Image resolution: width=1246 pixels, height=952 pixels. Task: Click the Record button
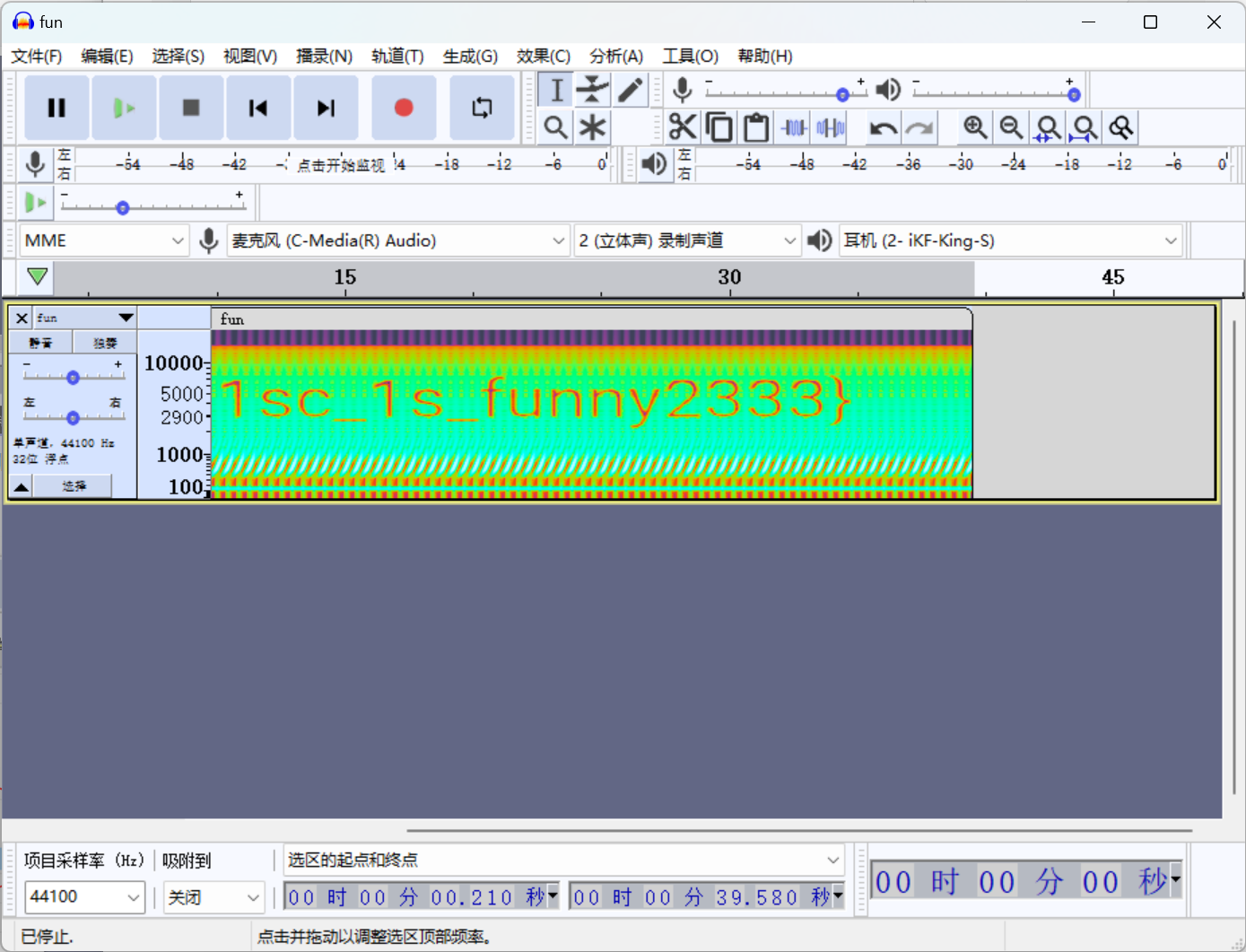point(404,108)
